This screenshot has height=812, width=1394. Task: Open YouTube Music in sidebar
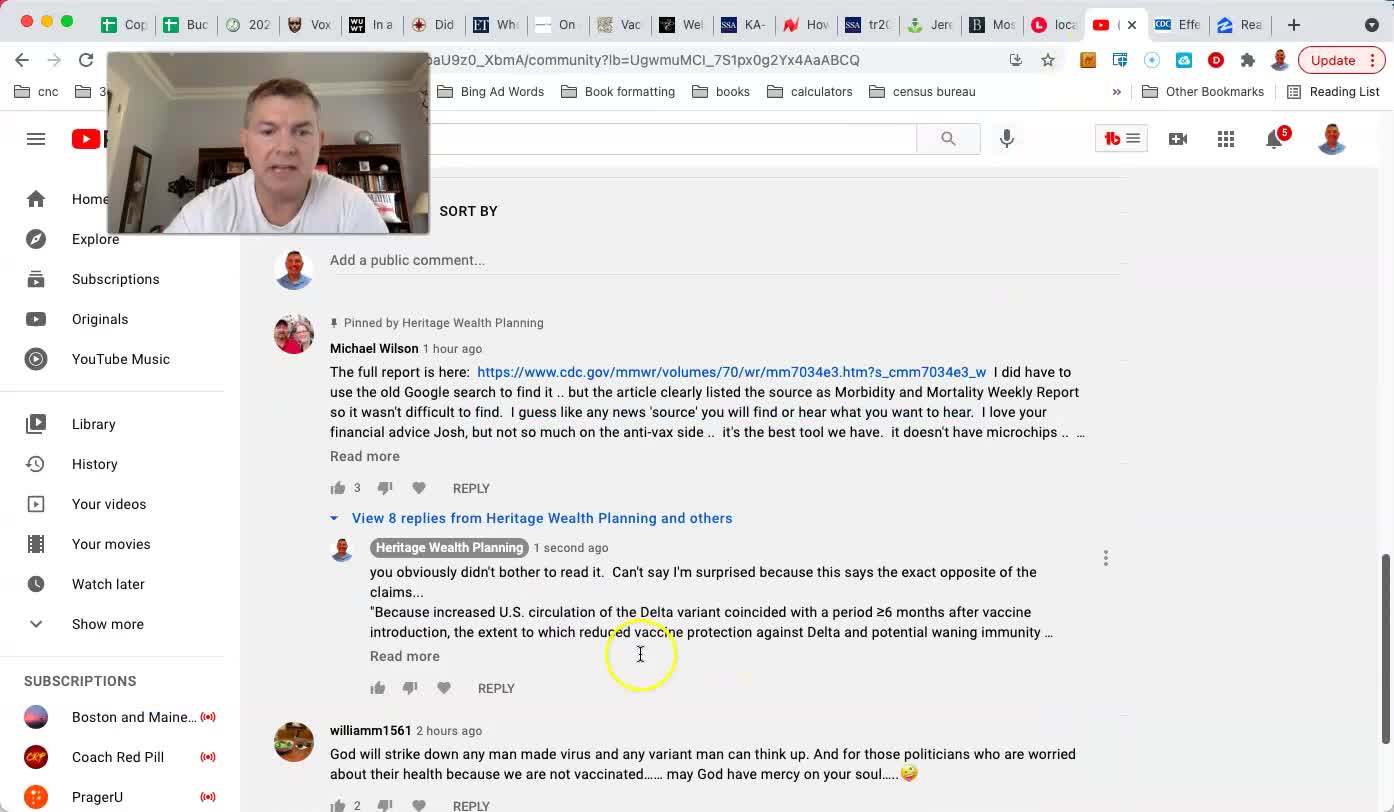click(120, 359)
